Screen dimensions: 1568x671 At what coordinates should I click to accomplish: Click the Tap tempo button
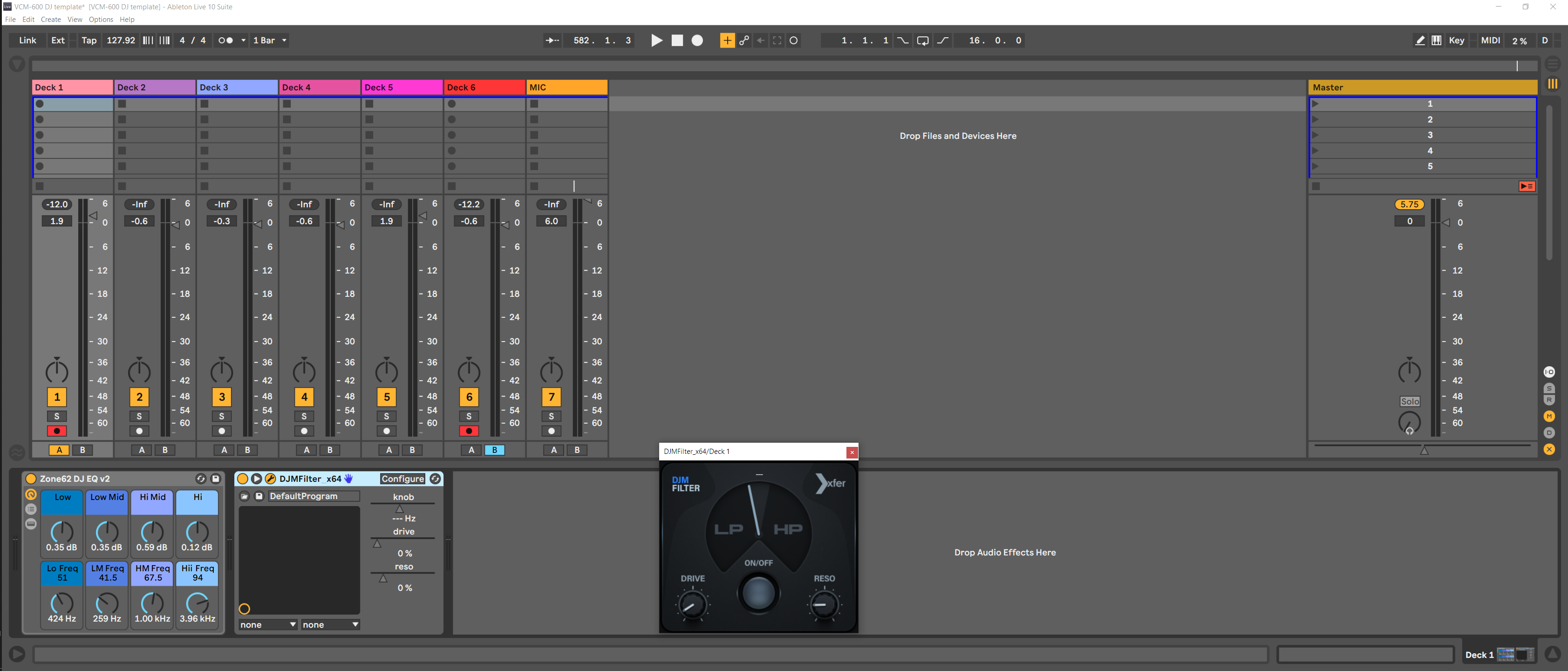click(x=89, y=40)
